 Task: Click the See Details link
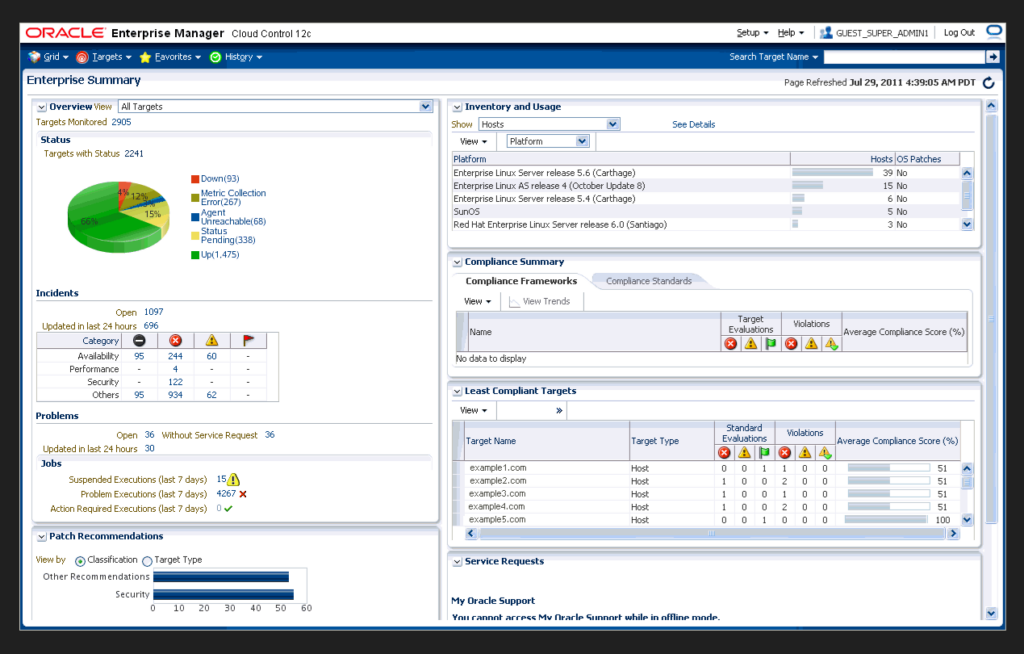point(696,123)
